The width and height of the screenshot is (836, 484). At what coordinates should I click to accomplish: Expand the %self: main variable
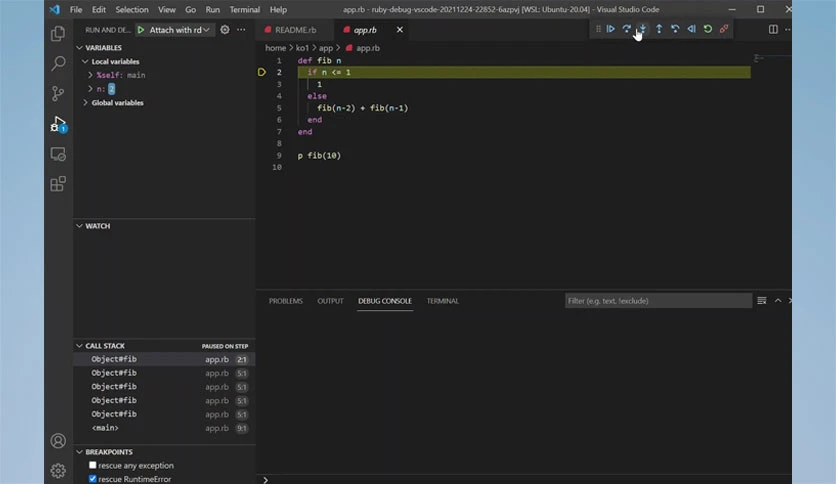pos(91,75)
